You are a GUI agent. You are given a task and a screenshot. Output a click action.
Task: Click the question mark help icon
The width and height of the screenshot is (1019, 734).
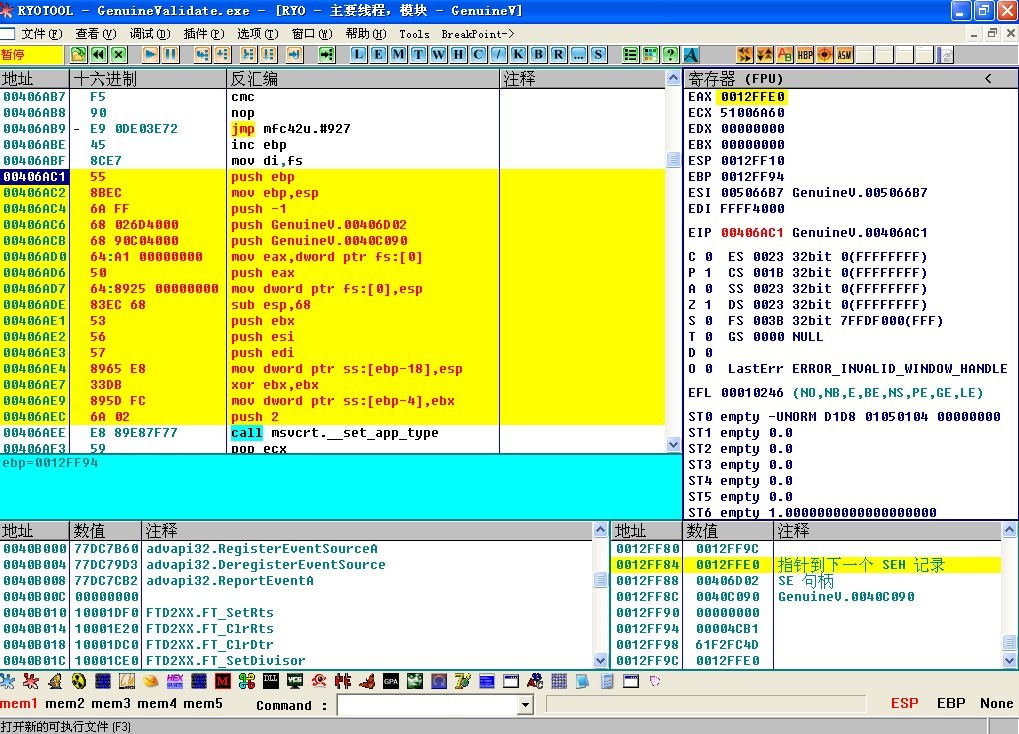click(x=670, y=55)
